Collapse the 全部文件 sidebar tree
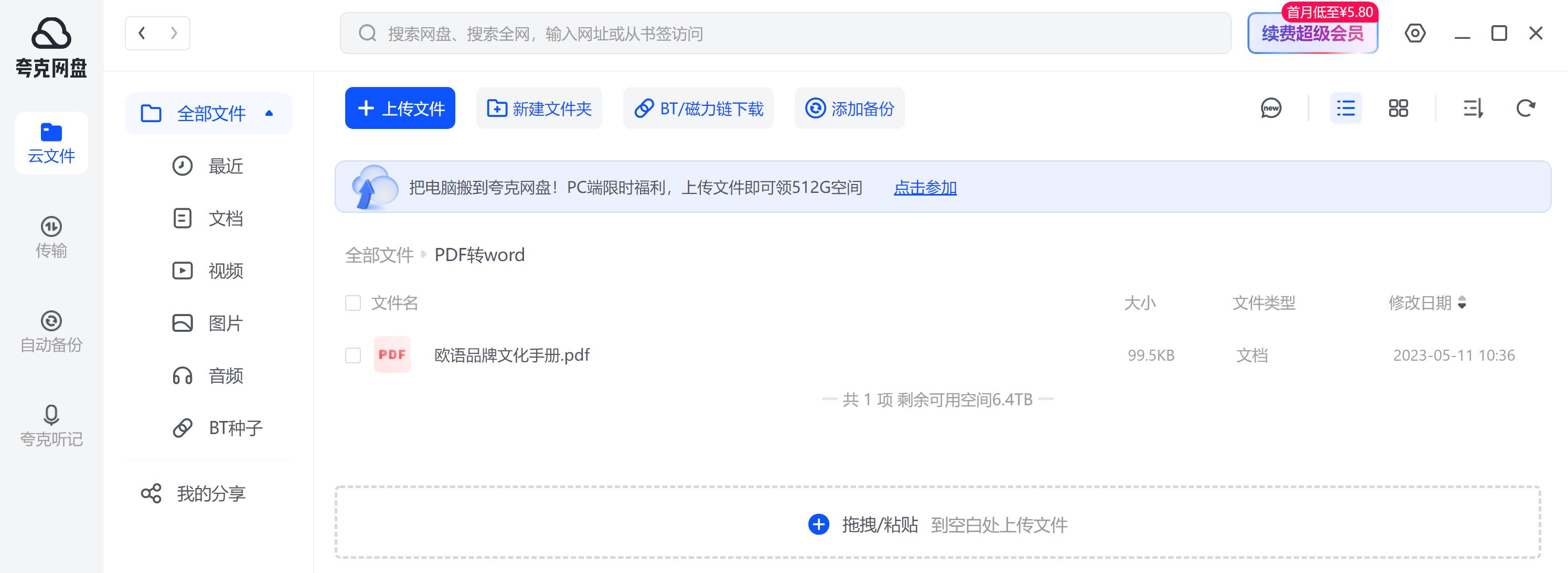Viewport: 1568px width, 573px height. coord(269,113)
